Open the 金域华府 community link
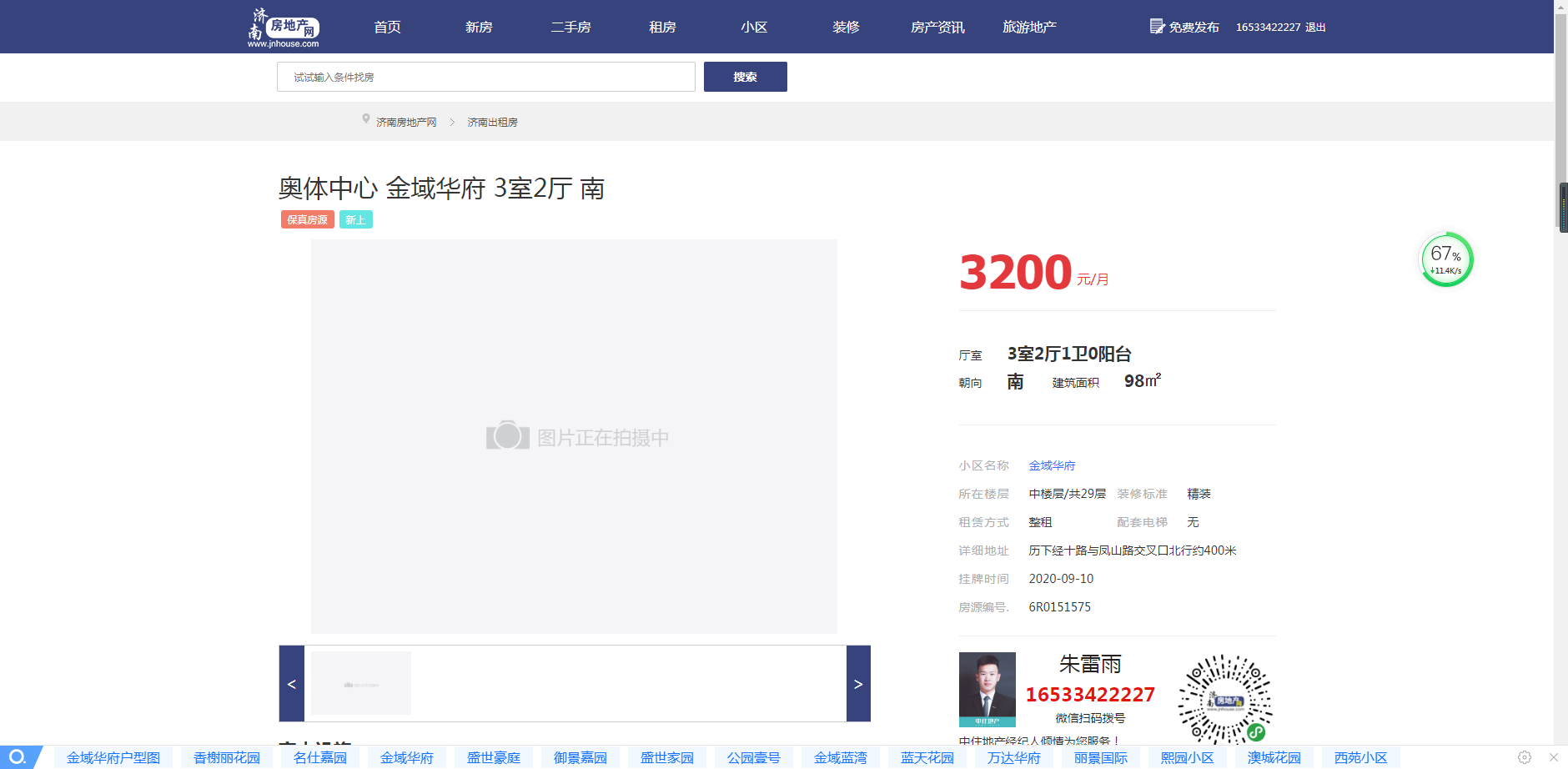1568x769 pixels. coord(1052,465)
